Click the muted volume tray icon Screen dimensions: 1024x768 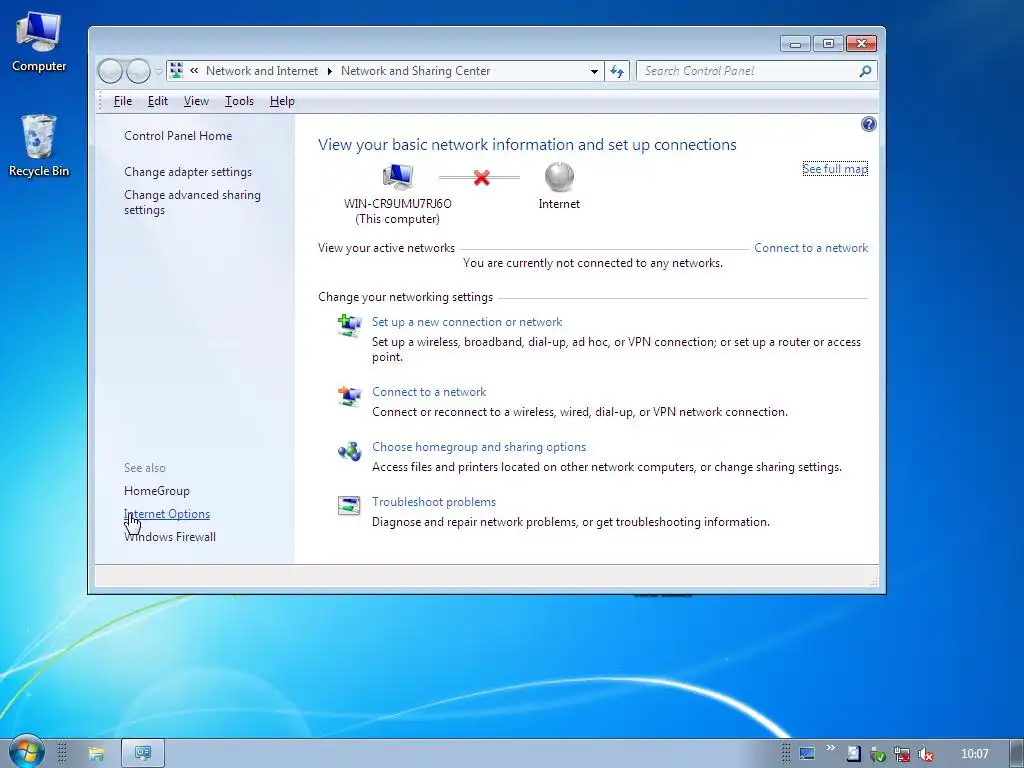[925, 754]
